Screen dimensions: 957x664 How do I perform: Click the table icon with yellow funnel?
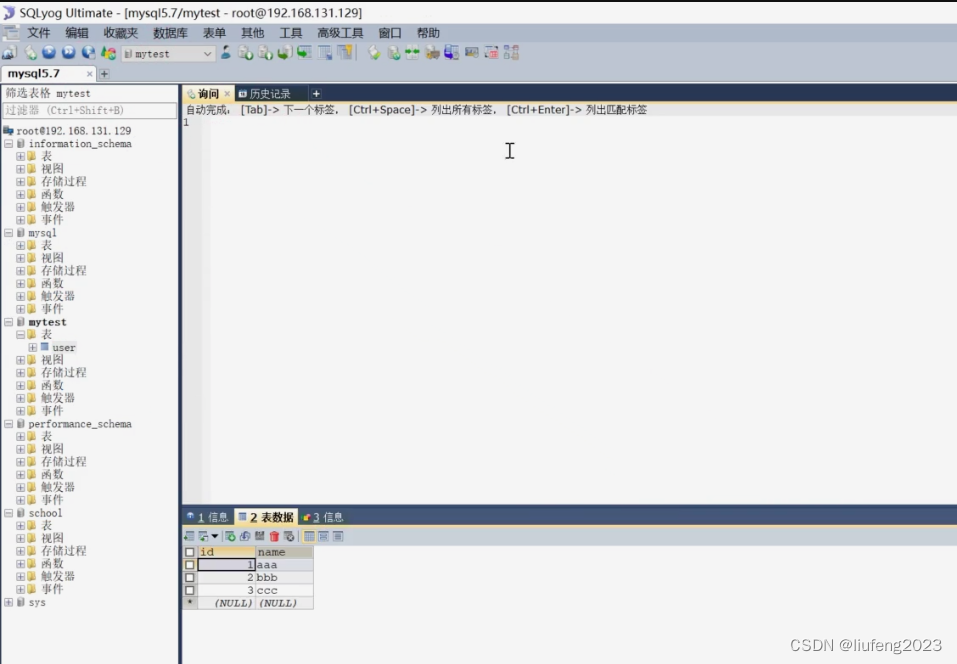[345, 53]
